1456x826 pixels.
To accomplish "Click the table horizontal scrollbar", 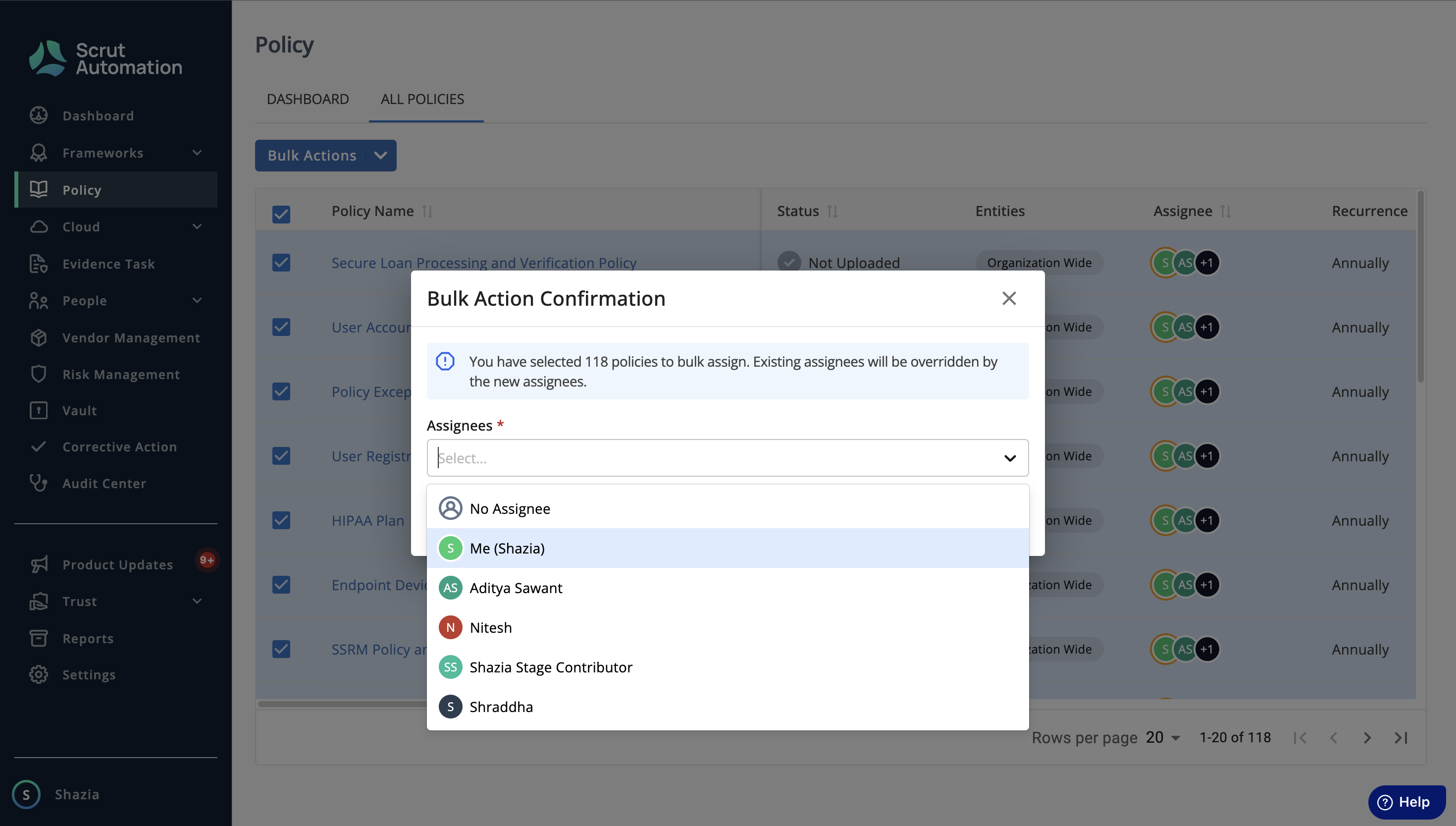I will [x=342, y=704].
